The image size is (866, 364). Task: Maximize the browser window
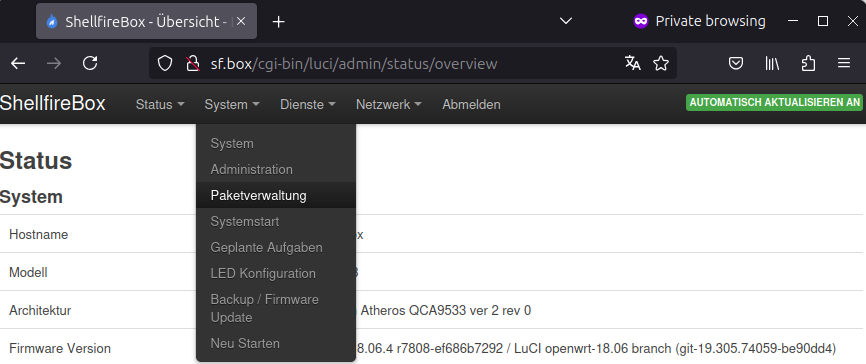823,21
